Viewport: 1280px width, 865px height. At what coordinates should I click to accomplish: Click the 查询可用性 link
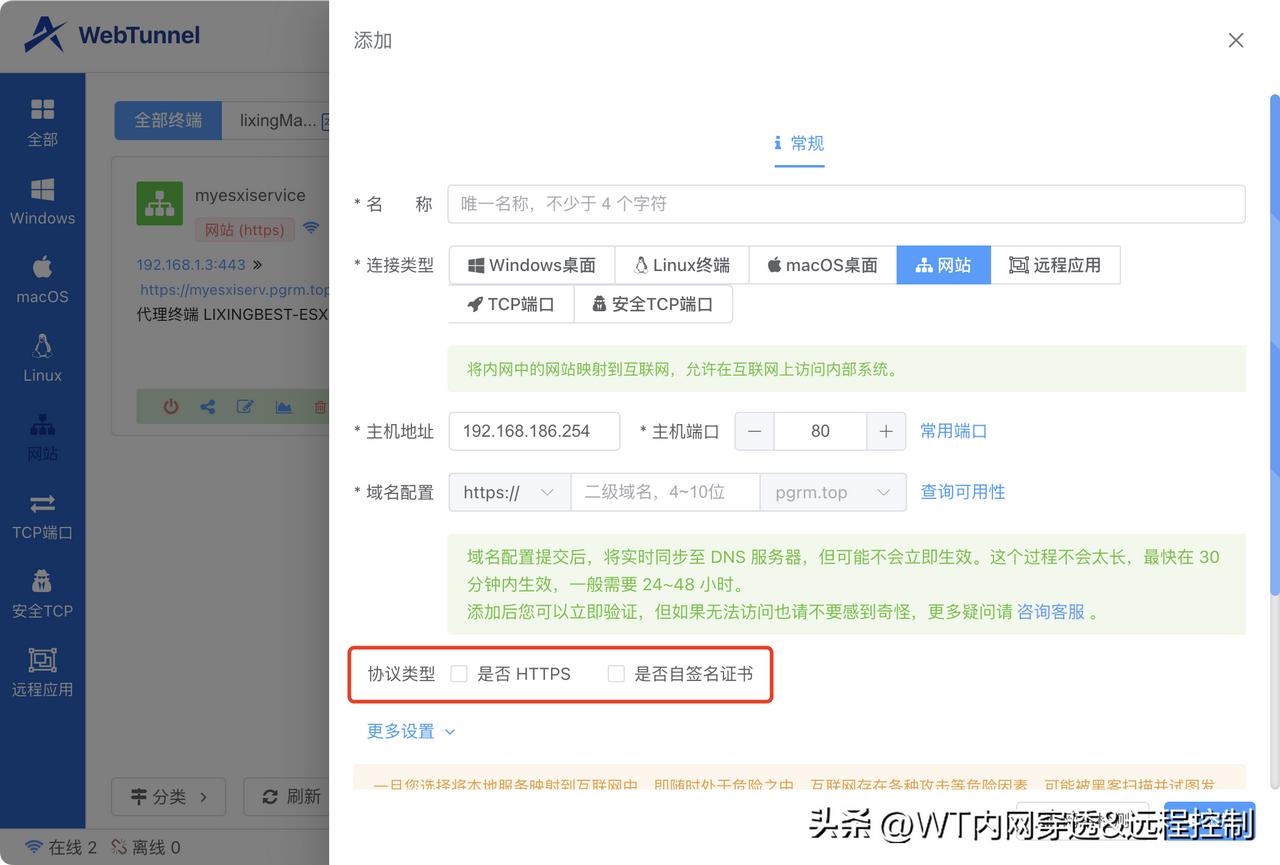coord(963,491)
